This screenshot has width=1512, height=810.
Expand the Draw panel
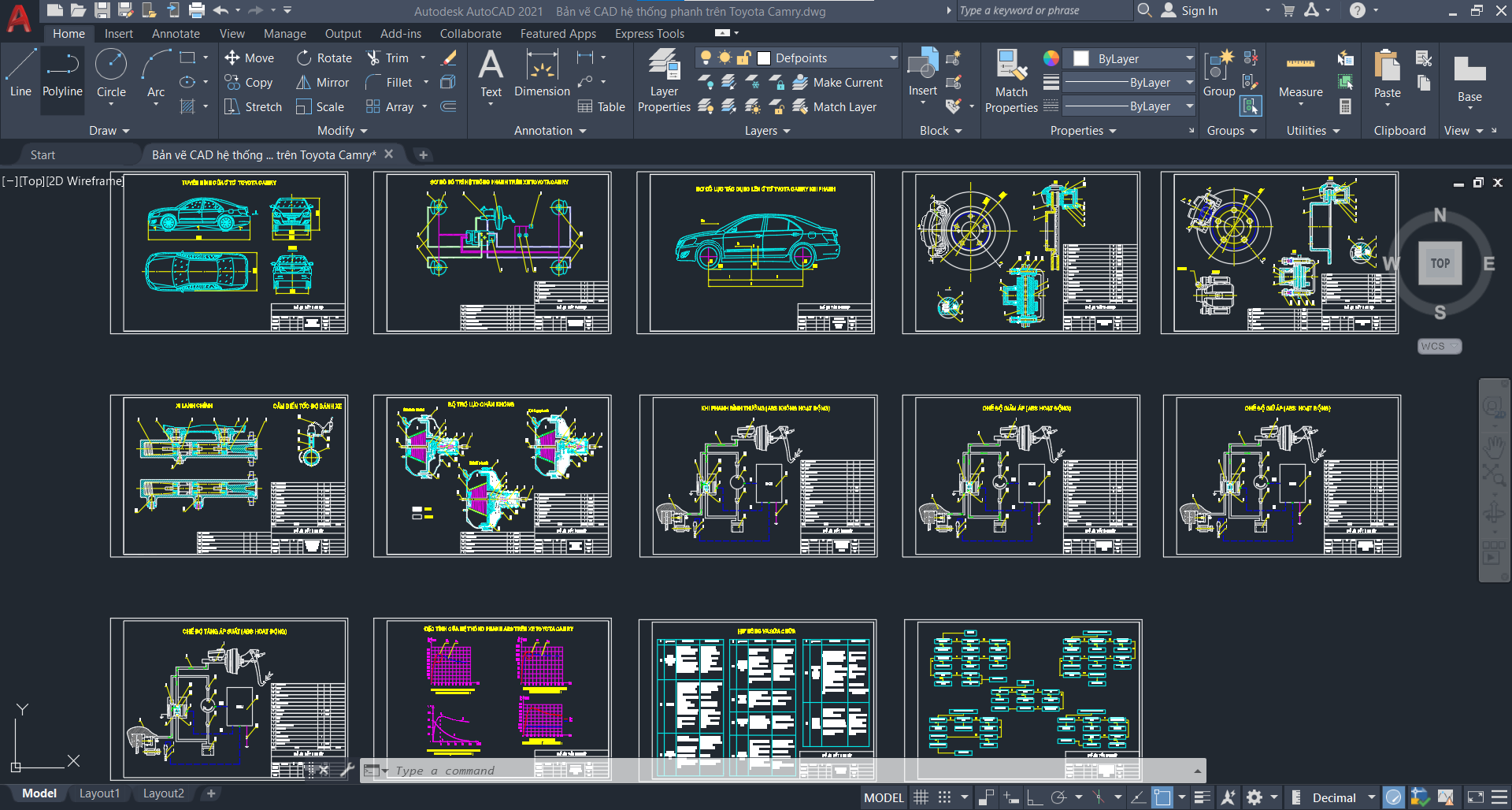109,131
